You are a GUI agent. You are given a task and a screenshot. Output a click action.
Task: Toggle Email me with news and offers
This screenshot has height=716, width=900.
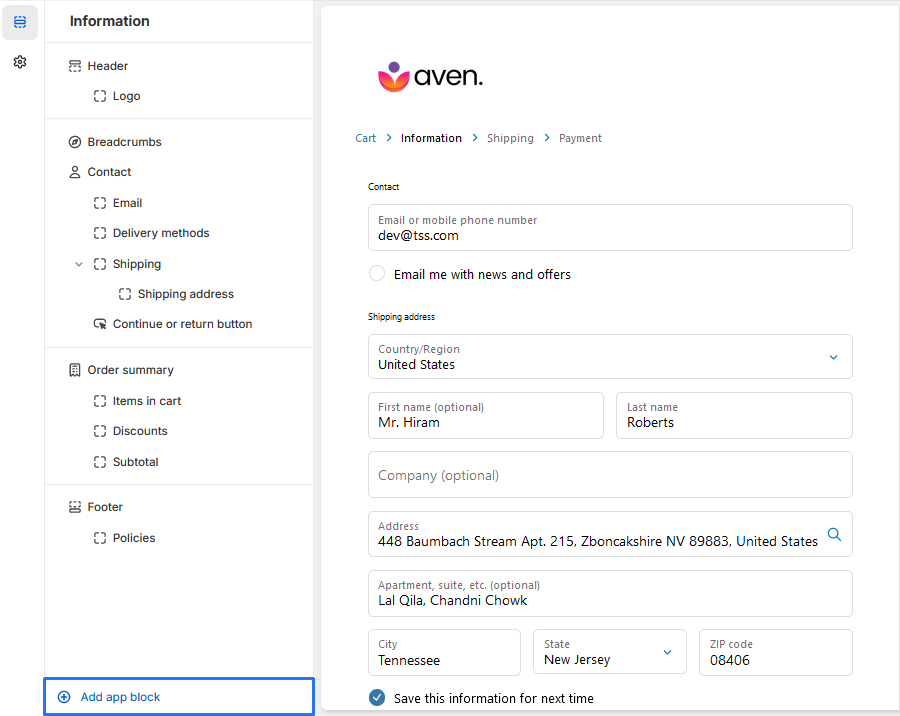coord(377,273)
